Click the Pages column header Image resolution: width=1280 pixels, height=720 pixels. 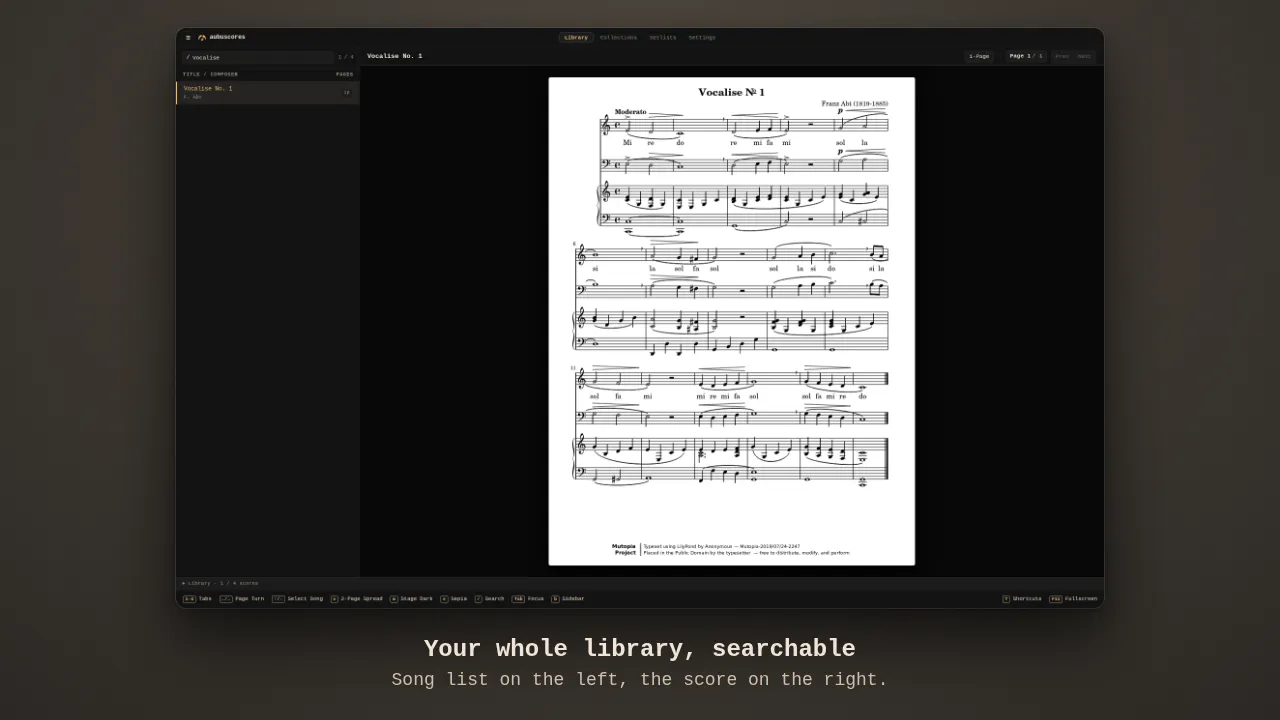344,74
